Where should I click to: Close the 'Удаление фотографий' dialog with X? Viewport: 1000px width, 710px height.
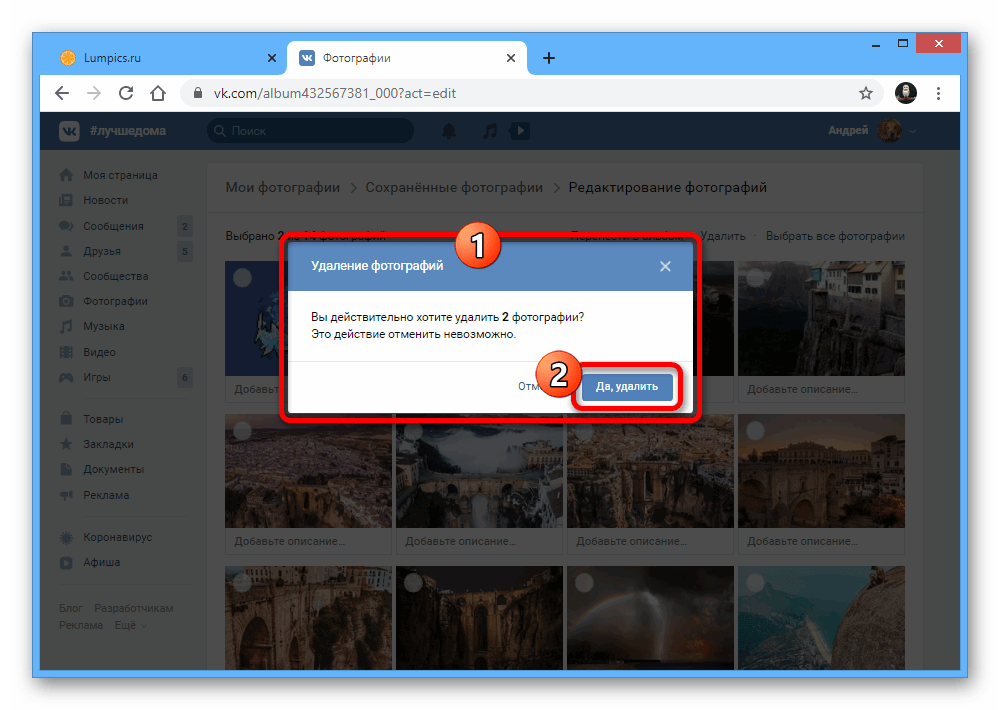[x=665, y=266]
